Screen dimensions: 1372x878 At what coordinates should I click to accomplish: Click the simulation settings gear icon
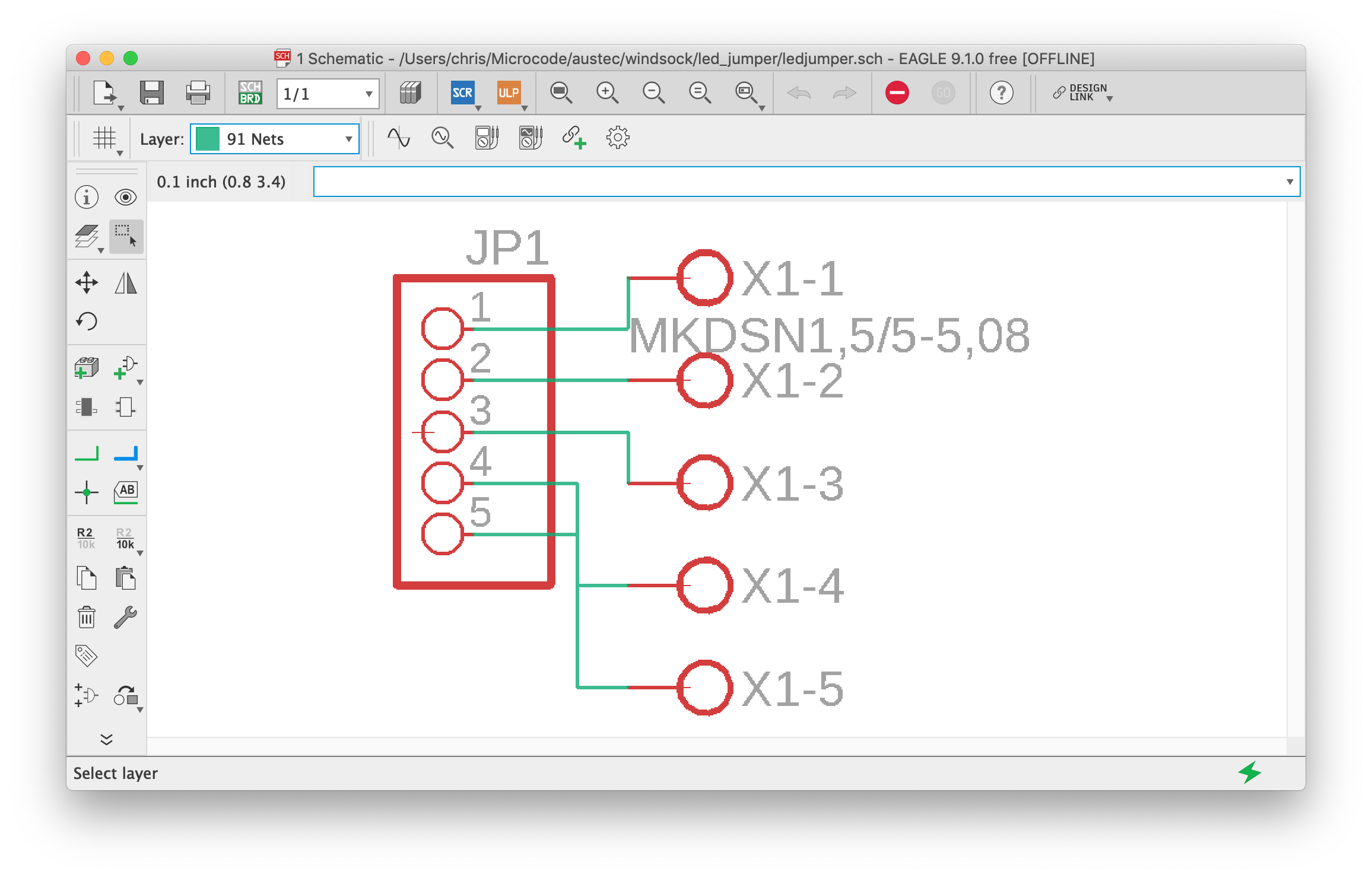618,138
